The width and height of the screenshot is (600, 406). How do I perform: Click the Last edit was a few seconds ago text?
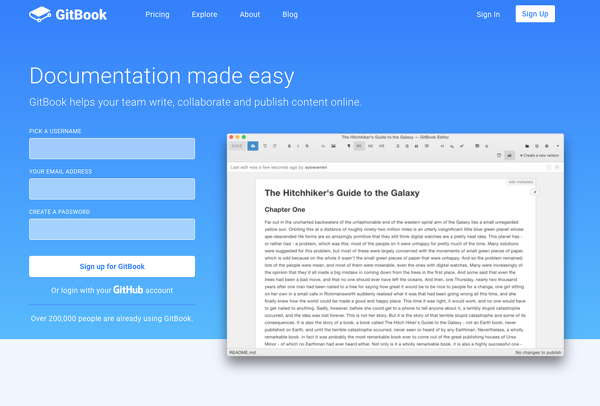(279, 167)
